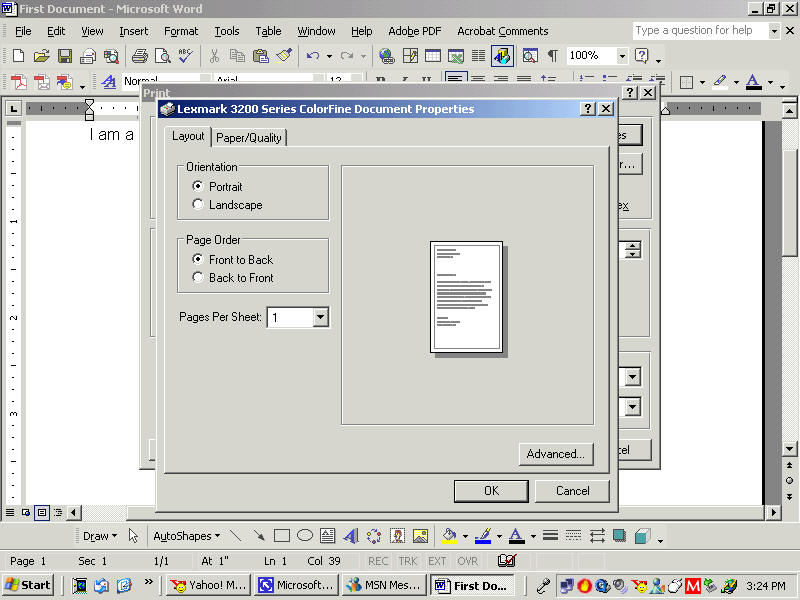Screen dimensions: 800x600
Task: Click the Paste clipboard icon
Action: 261,56
